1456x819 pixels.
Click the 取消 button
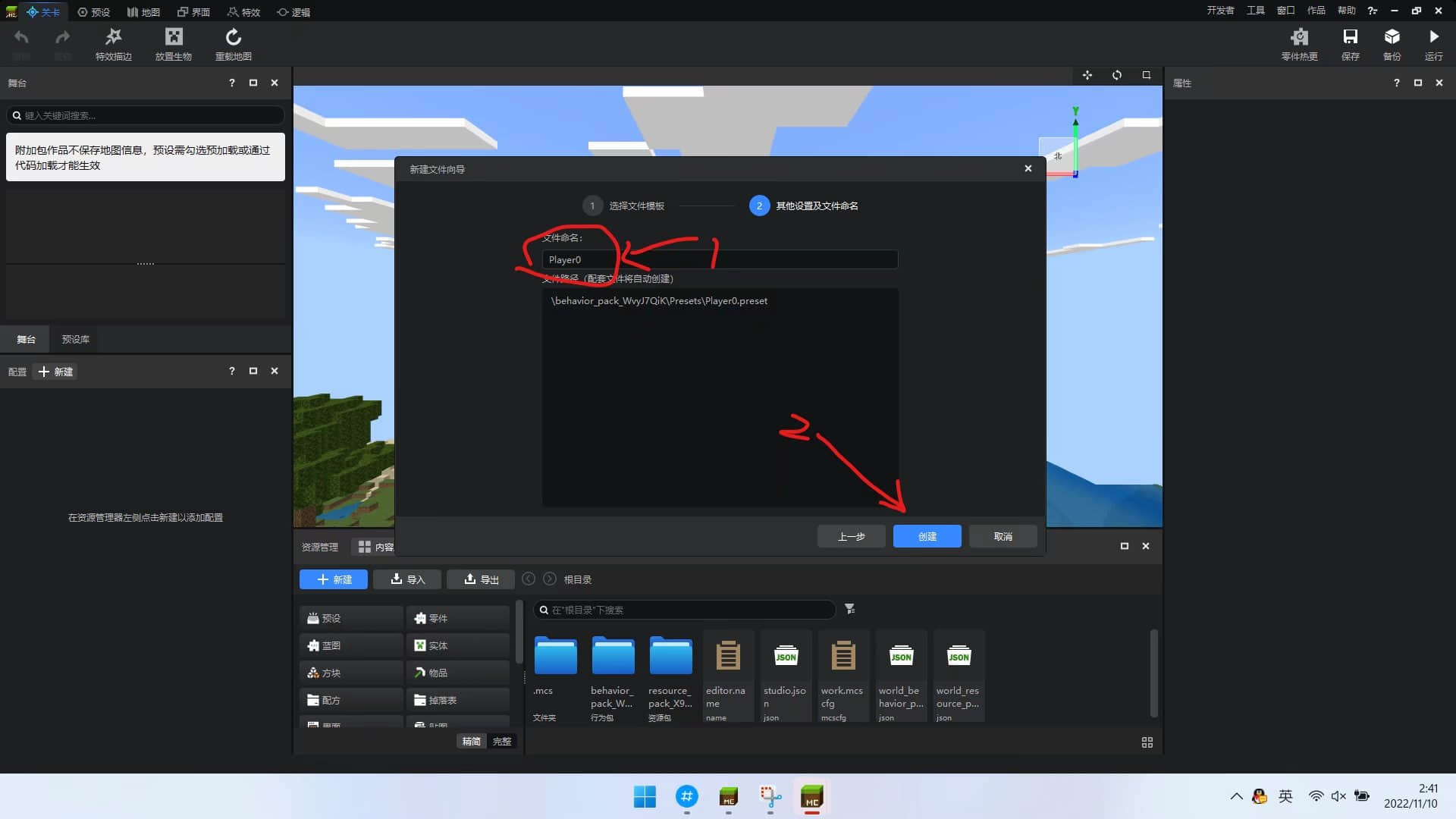tap(1003, 536)
